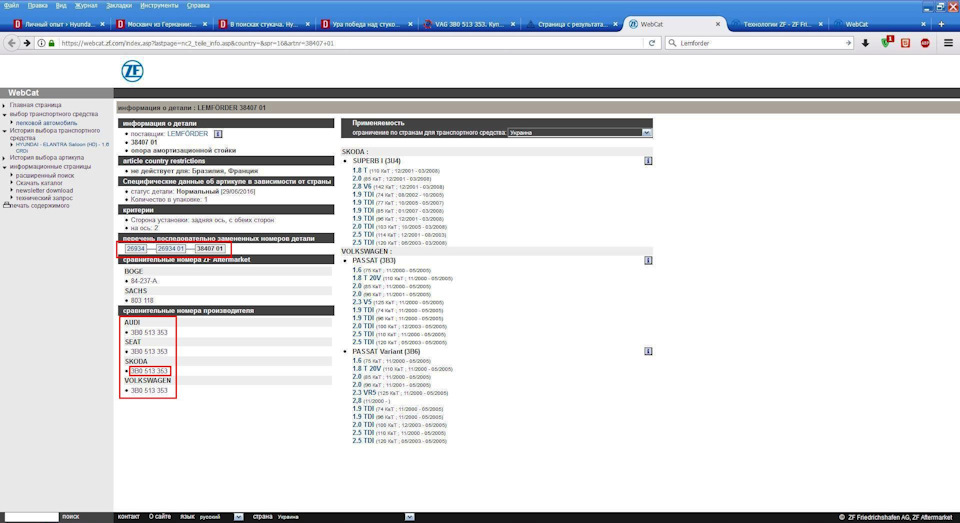Open the LEMFÖRDER supplier link

tap(187, 134)
